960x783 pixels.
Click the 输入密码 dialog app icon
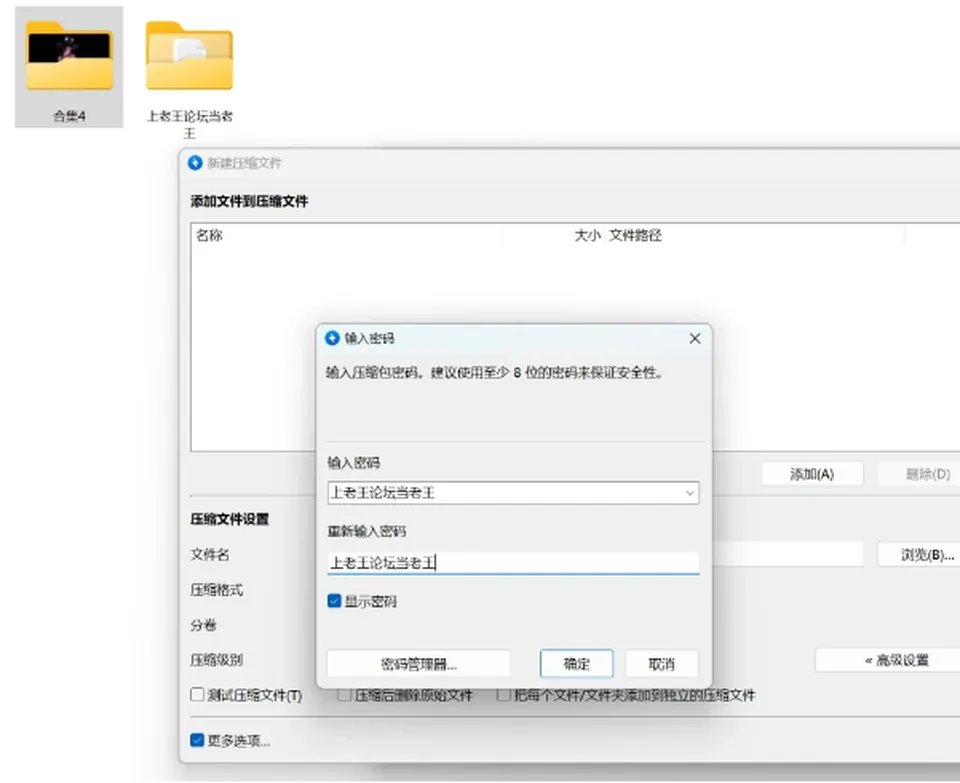[332, 338]
